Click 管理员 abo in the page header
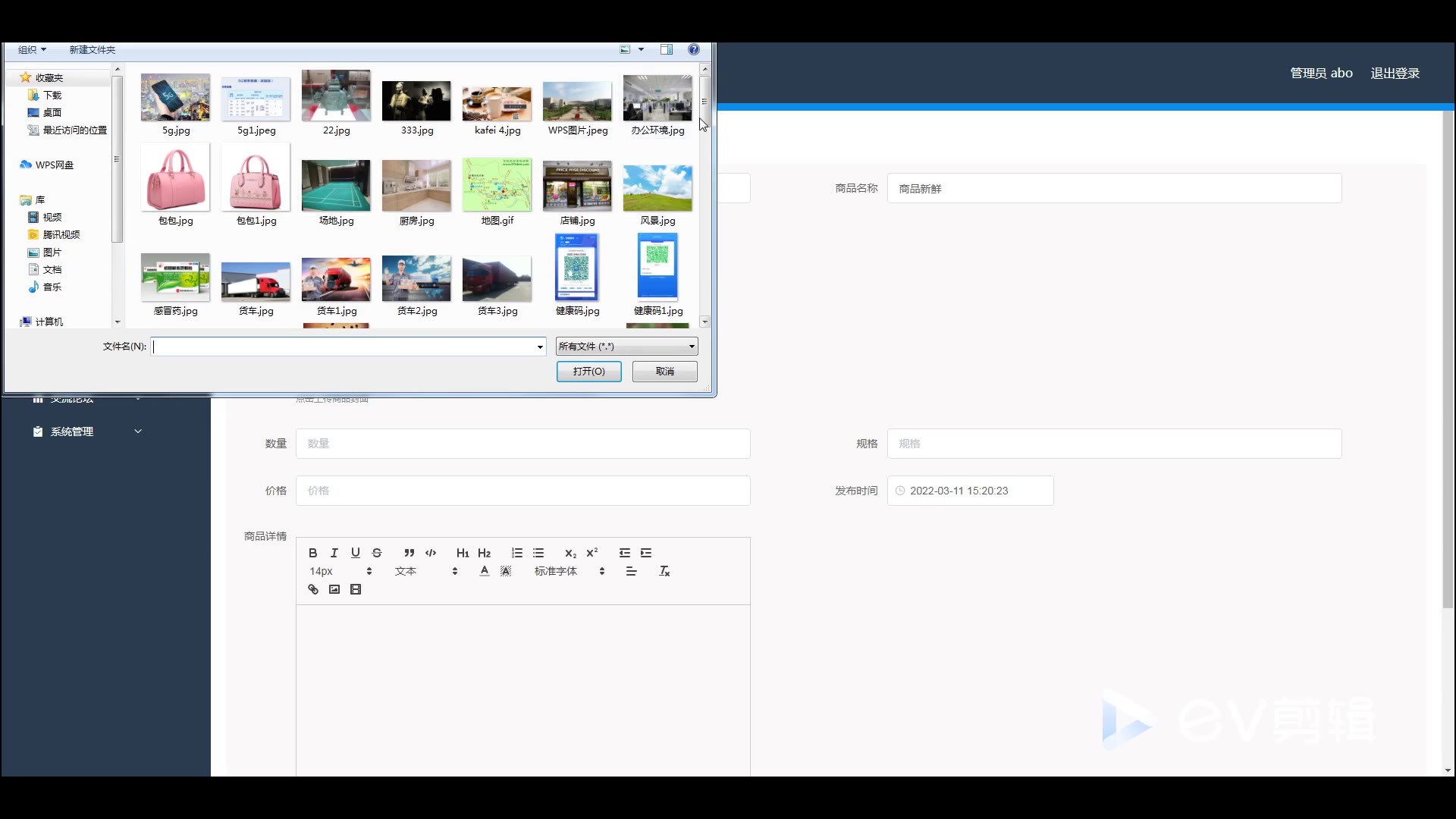Image resolution: width=1456 pixels, height=819 pixels. click(1322, 73)
